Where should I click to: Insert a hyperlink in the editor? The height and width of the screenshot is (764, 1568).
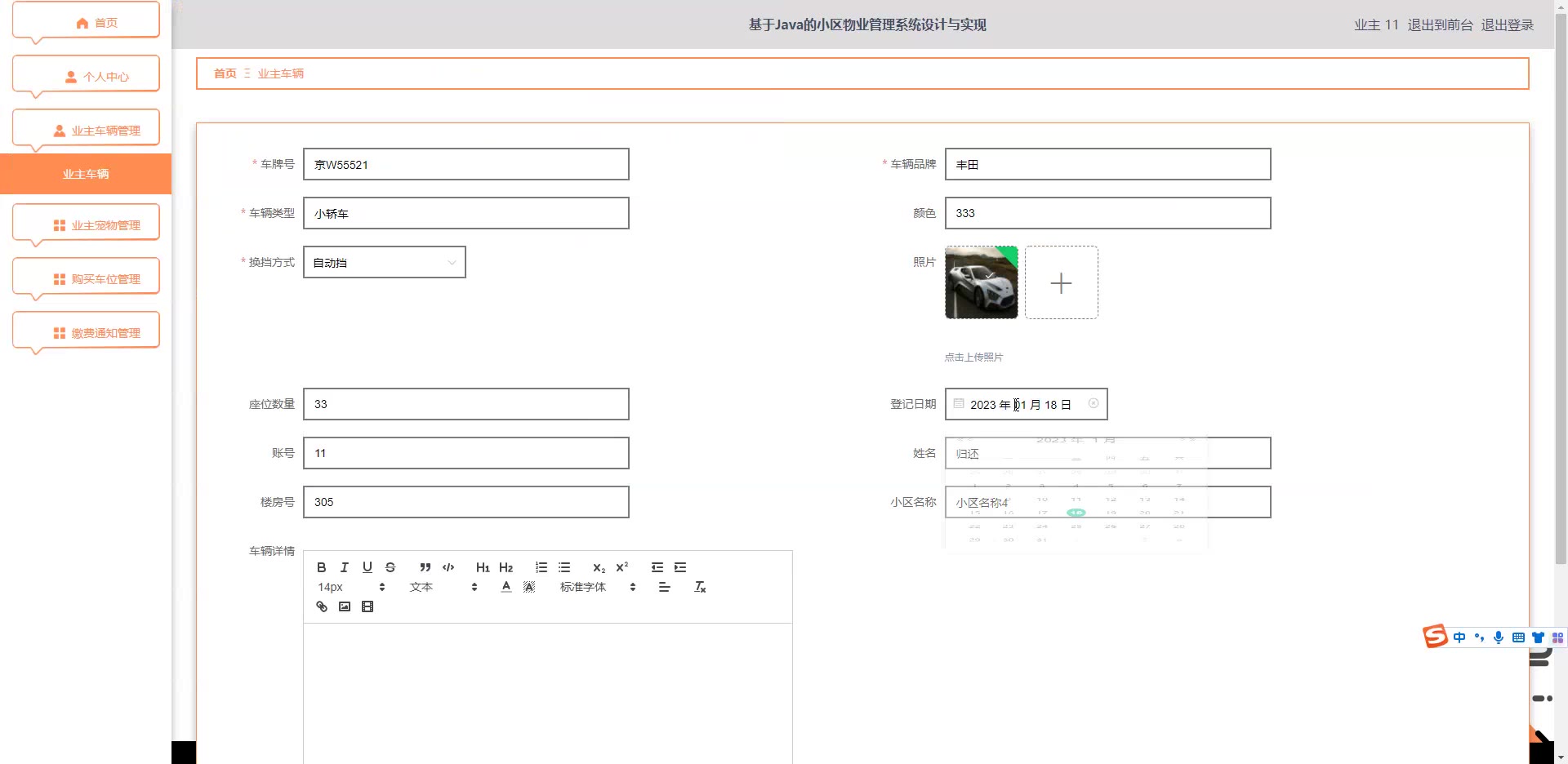coord(322,606)
